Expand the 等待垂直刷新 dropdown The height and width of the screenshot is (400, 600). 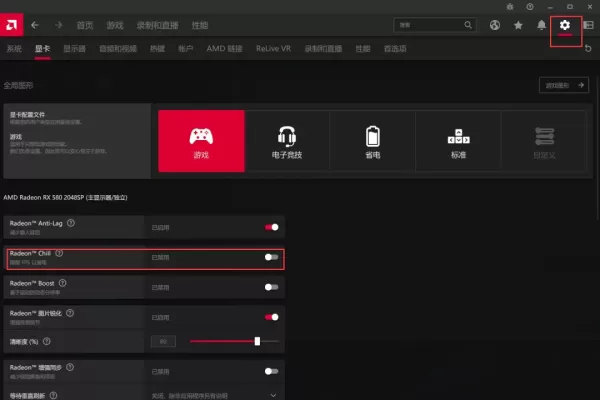point(273,395)
